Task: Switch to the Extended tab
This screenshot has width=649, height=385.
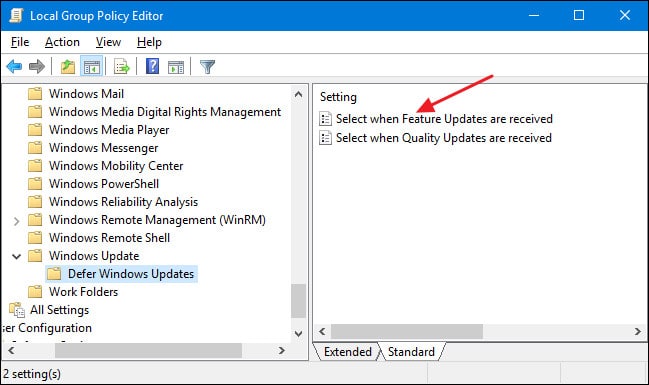Action: coord(347,352)
